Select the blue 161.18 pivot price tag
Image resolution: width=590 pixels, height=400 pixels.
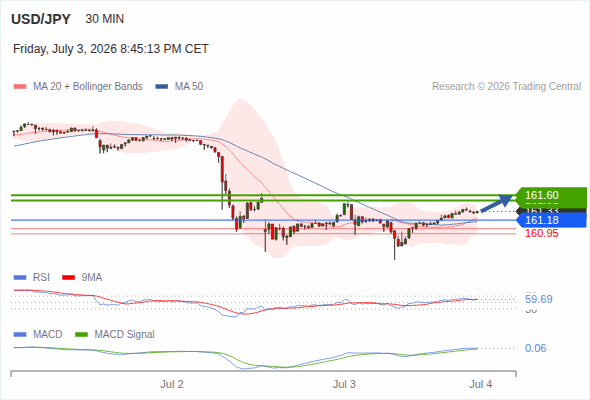click(x=551, y=220)
